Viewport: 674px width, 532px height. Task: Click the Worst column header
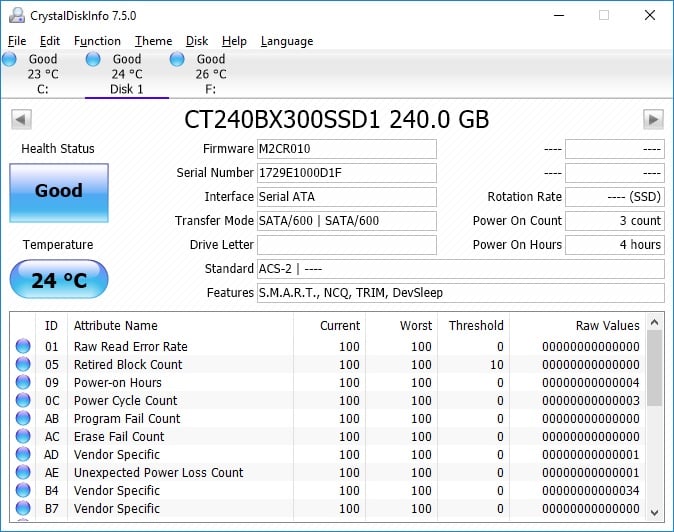(402, 326)
